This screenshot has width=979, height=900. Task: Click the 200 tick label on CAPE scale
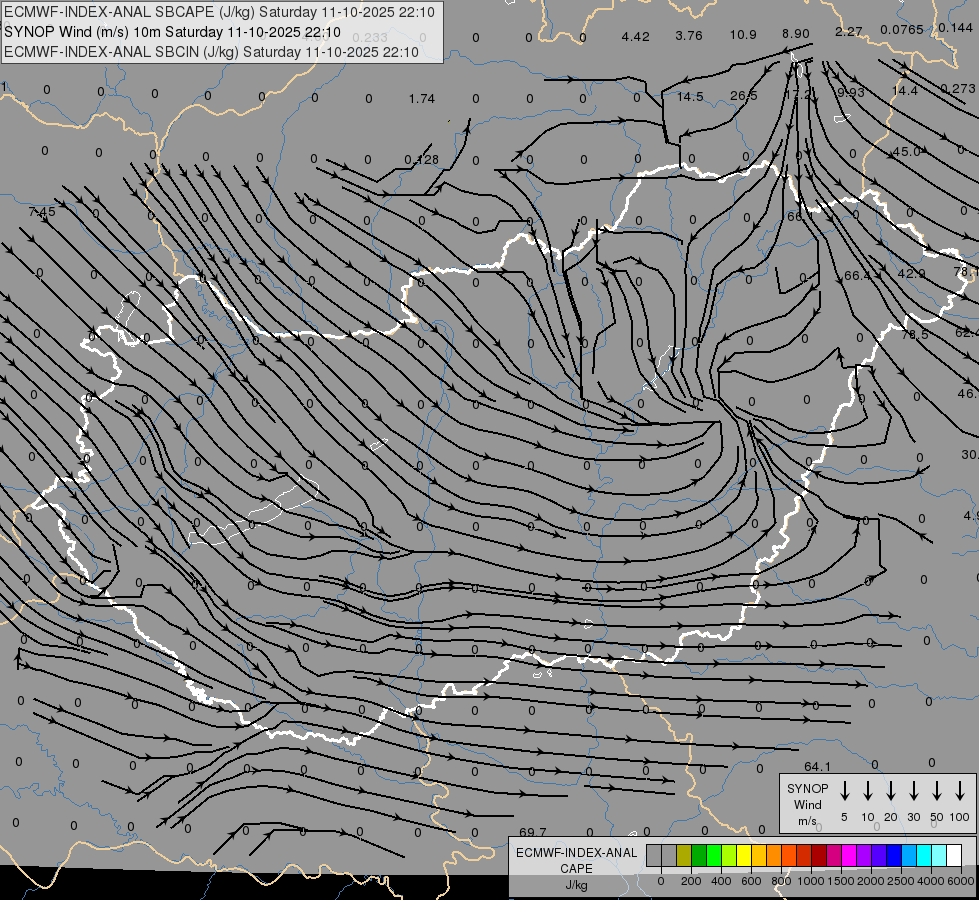pos(691,881)
